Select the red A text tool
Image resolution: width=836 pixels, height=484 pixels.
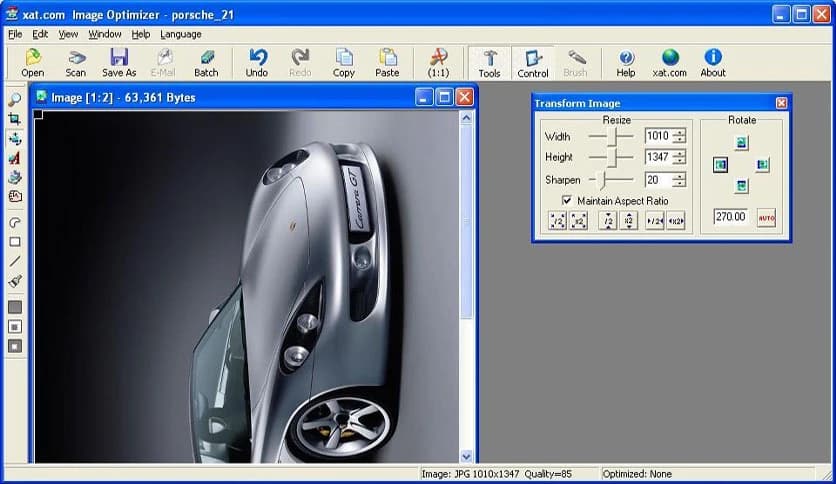(x=15, y=158)
